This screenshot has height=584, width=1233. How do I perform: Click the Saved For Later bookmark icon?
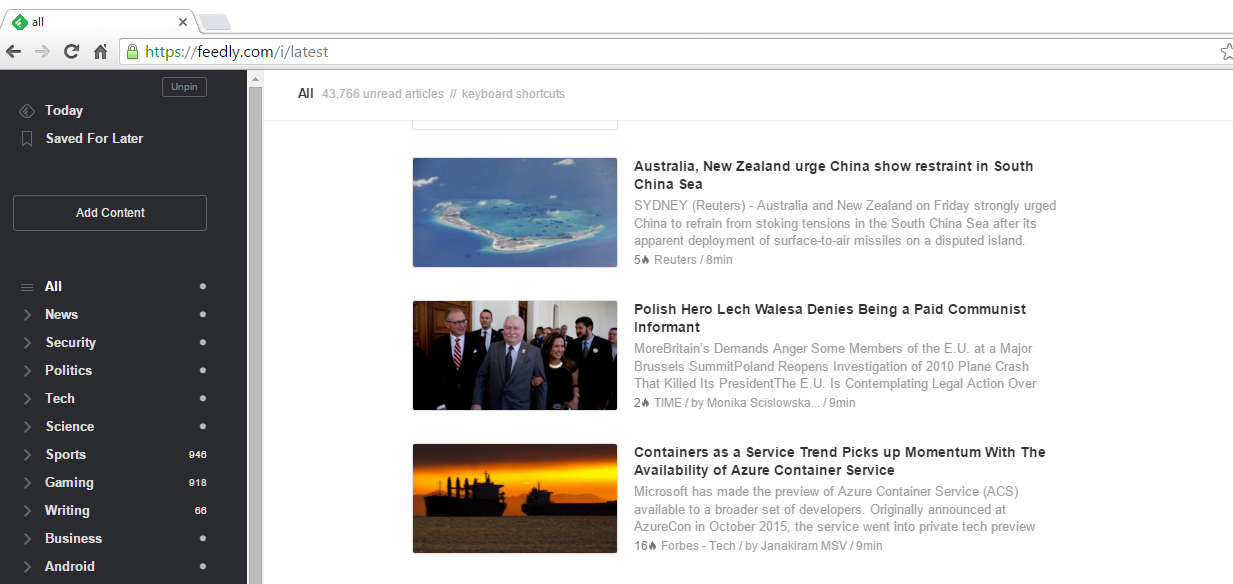(27, 139)
